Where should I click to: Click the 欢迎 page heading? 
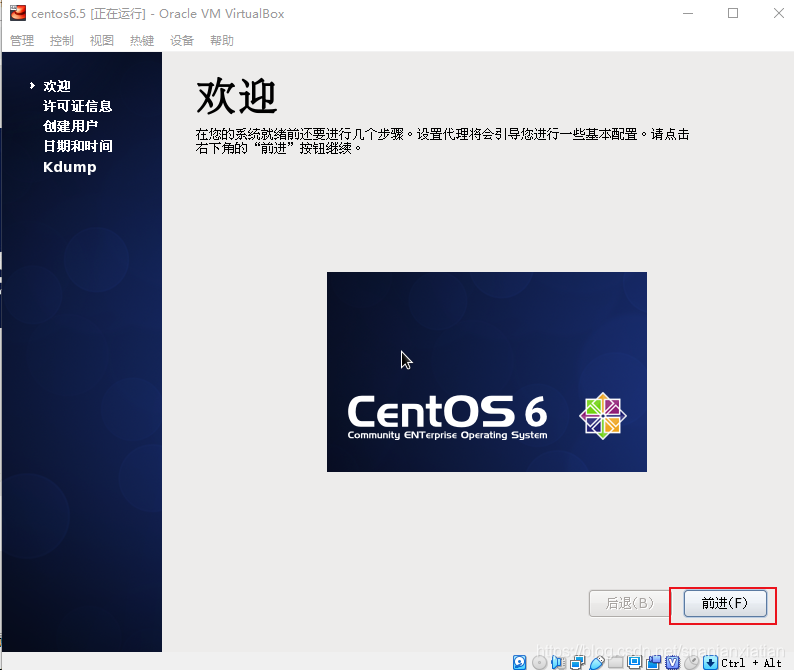click(236, 96)
